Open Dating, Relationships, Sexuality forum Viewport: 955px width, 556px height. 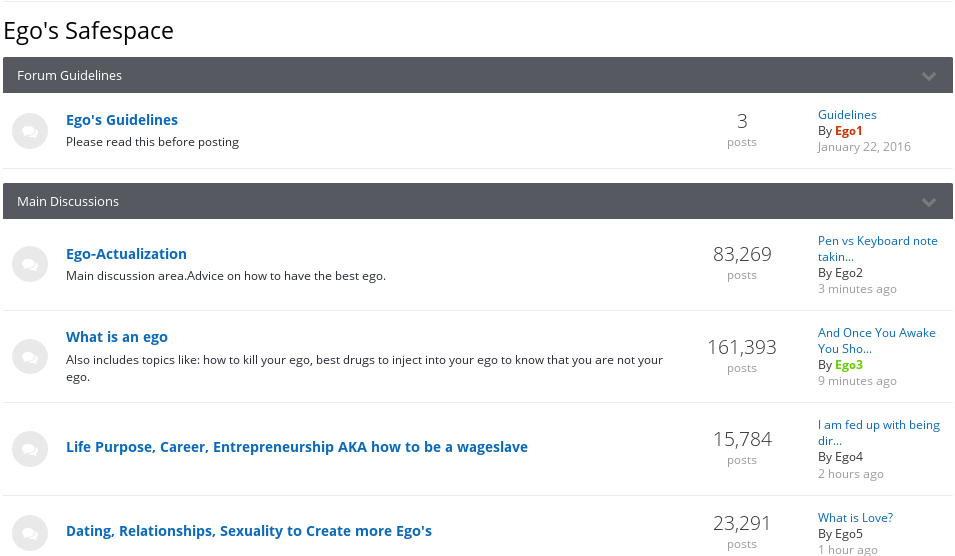249,531
